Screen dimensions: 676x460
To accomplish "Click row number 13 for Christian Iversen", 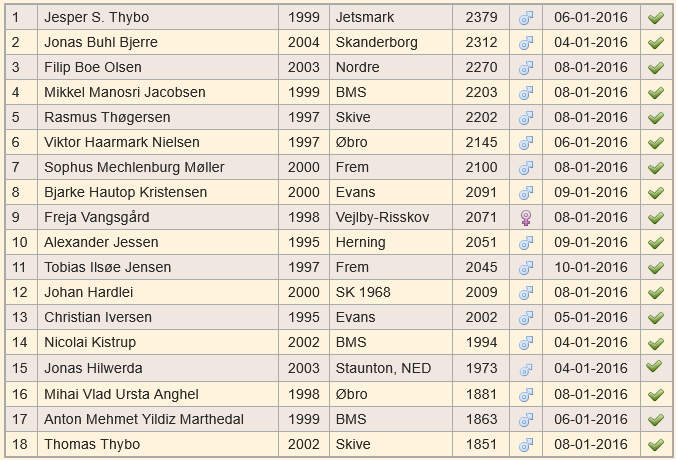I will click(20, 317).
